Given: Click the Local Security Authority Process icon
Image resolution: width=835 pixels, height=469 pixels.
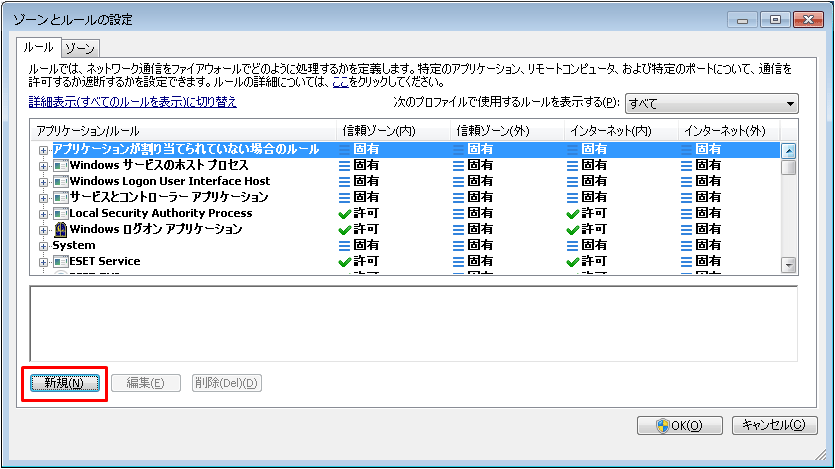Looking at the screenshot, I should [x=59, y=213].
